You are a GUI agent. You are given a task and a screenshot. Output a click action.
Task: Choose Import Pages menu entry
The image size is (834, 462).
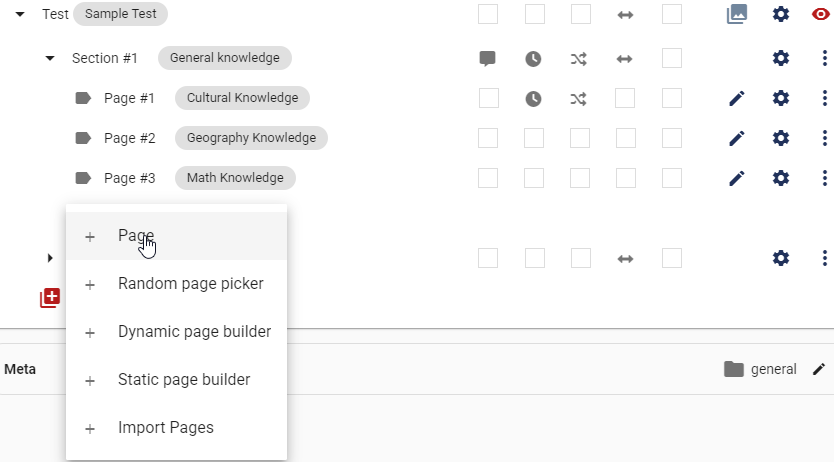tap(177, 428)
